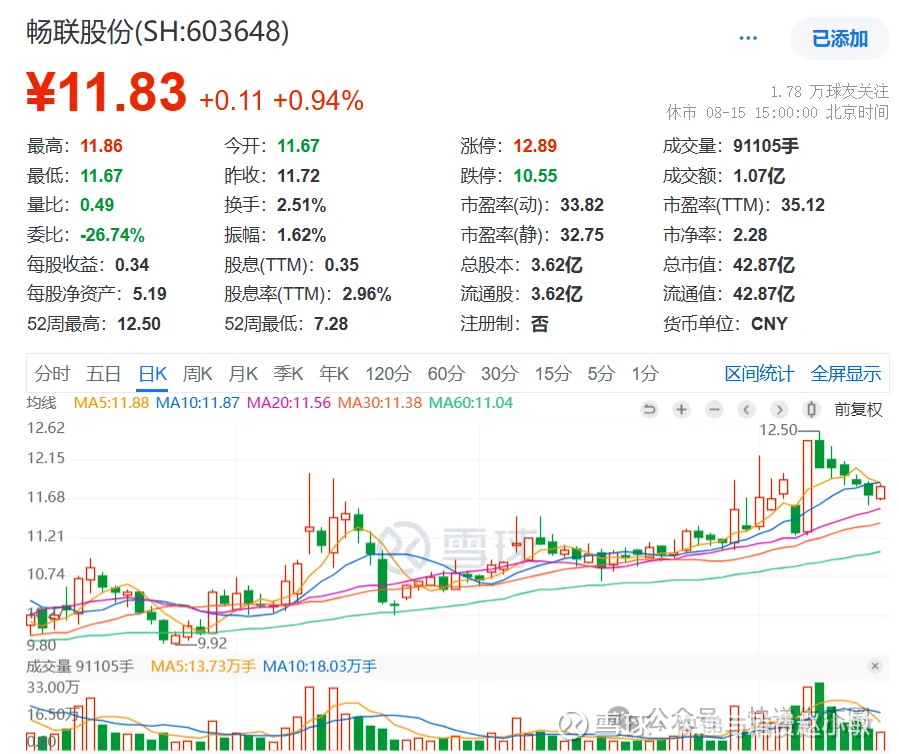
Task: Select the 年K chart tab
Action: [x=334, y=374]
